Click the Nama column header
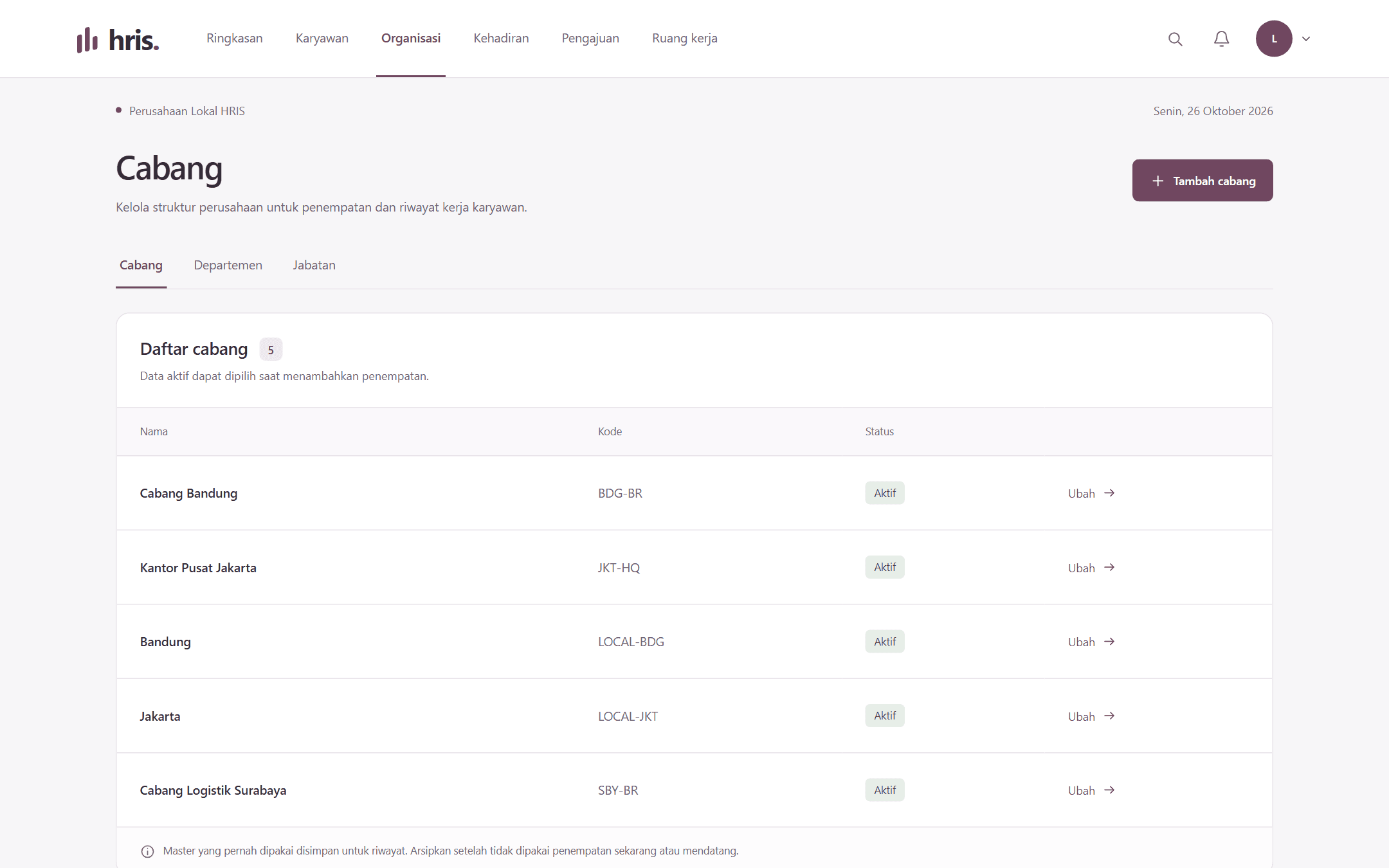Viewport: 1389px width, 868px height. click(x=154, y=431)
